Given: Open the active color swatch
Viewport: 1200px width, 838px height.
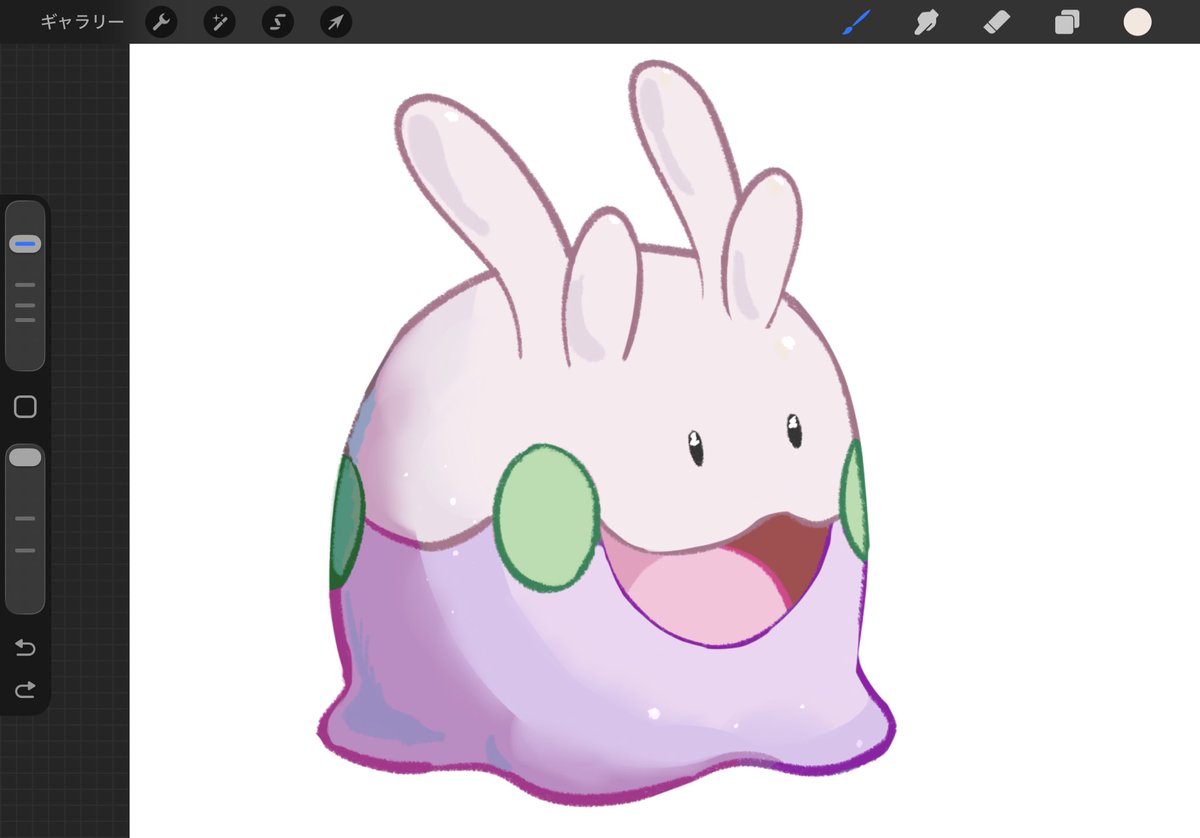Looking at the screenshot, I should coord(1137,22).
